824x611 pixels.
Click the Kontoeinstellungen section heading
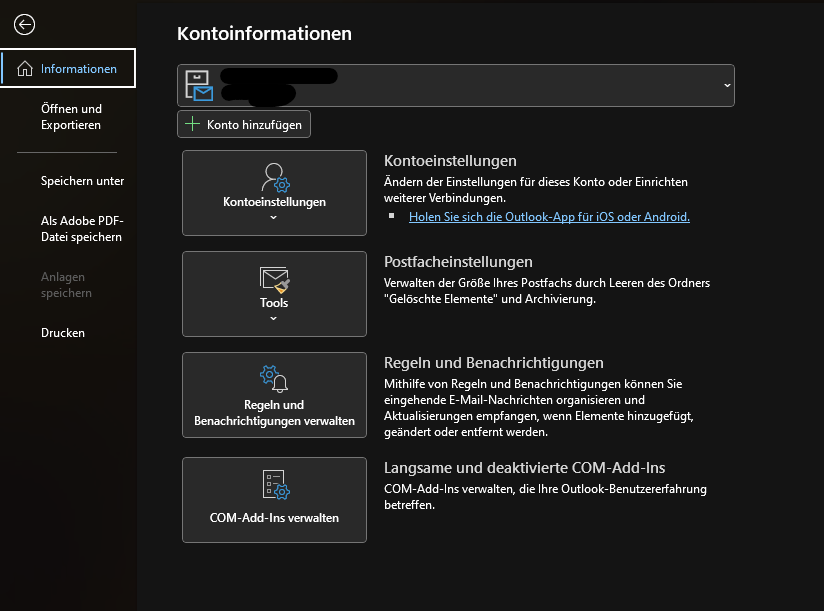[x=450, y=161]
